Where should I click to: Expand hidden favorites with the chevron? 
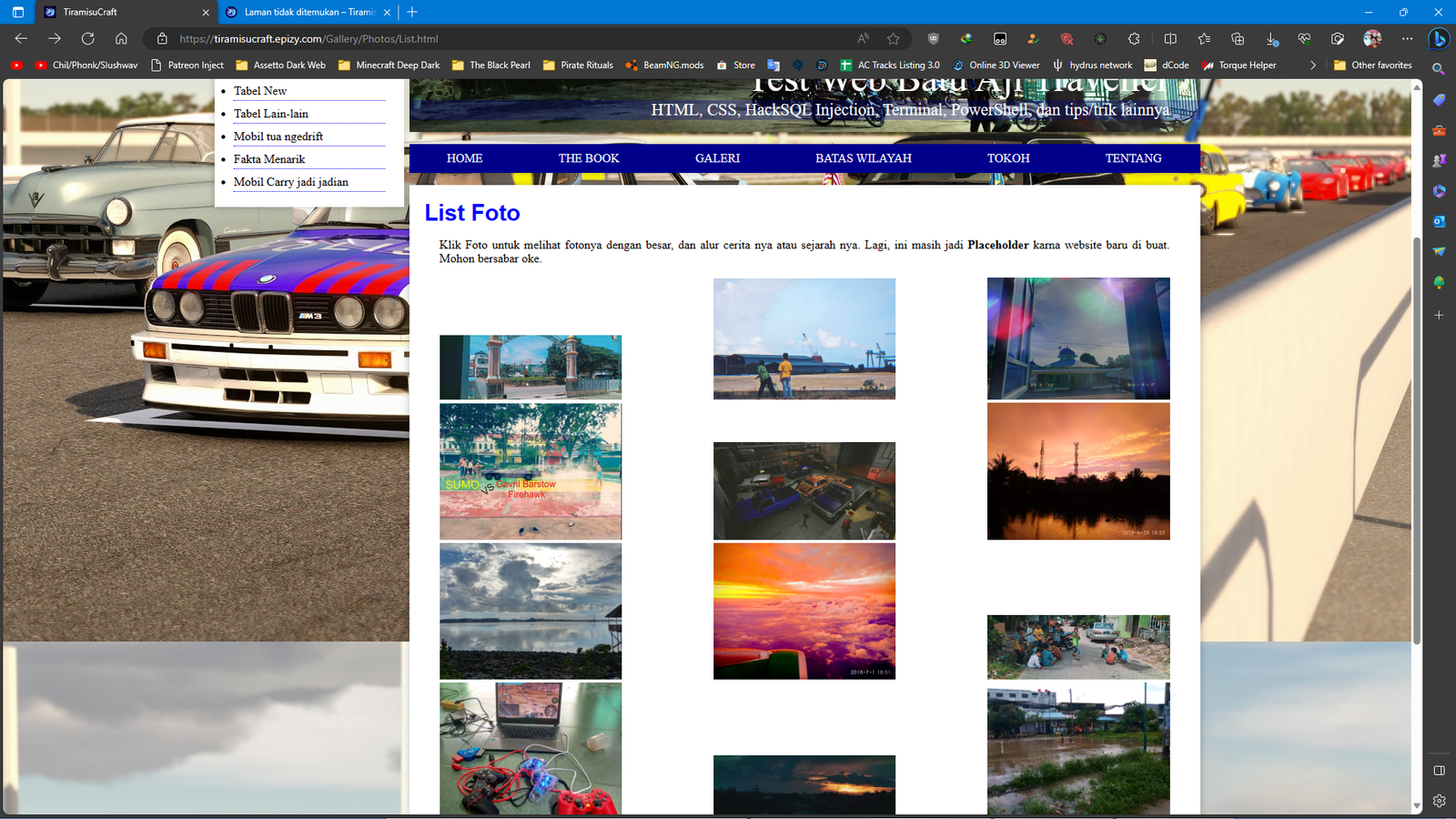[x=1312, y=65]
